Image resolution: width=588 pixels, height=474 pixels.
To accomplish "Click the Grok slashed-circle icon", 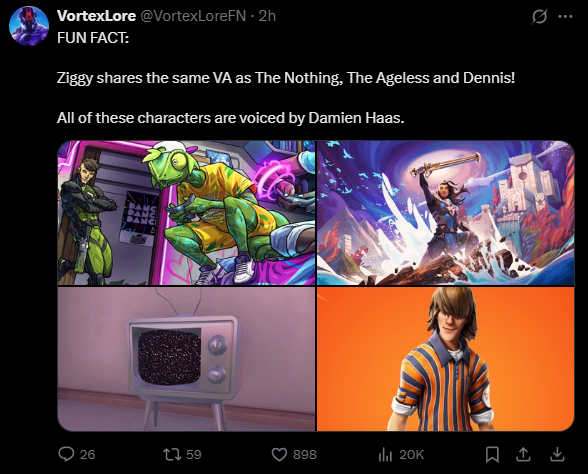I will [539, 16].
